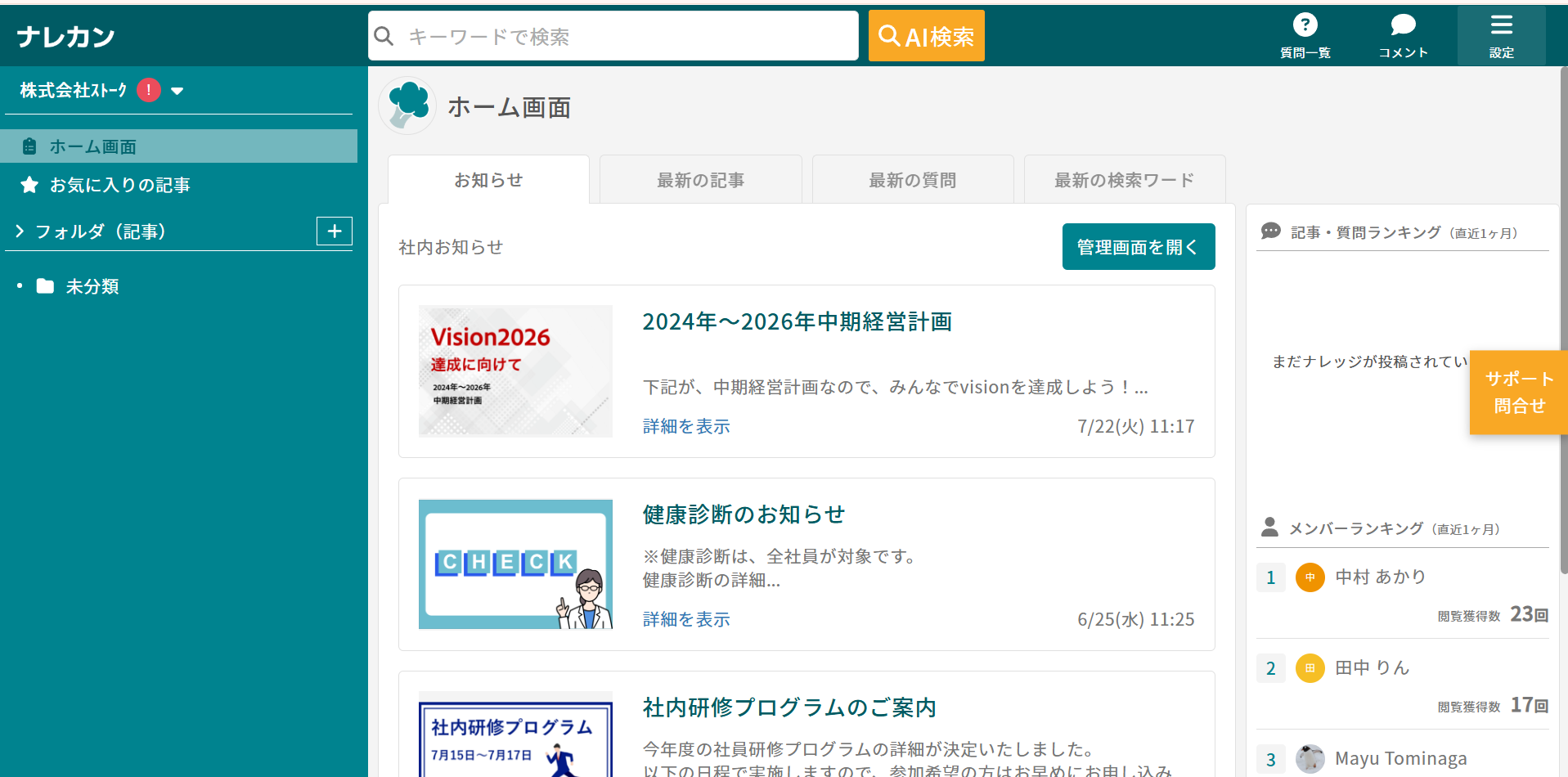
Task: Click 詳細を表示 under 健康診断のお知らせ
Action: coord(685,619)
